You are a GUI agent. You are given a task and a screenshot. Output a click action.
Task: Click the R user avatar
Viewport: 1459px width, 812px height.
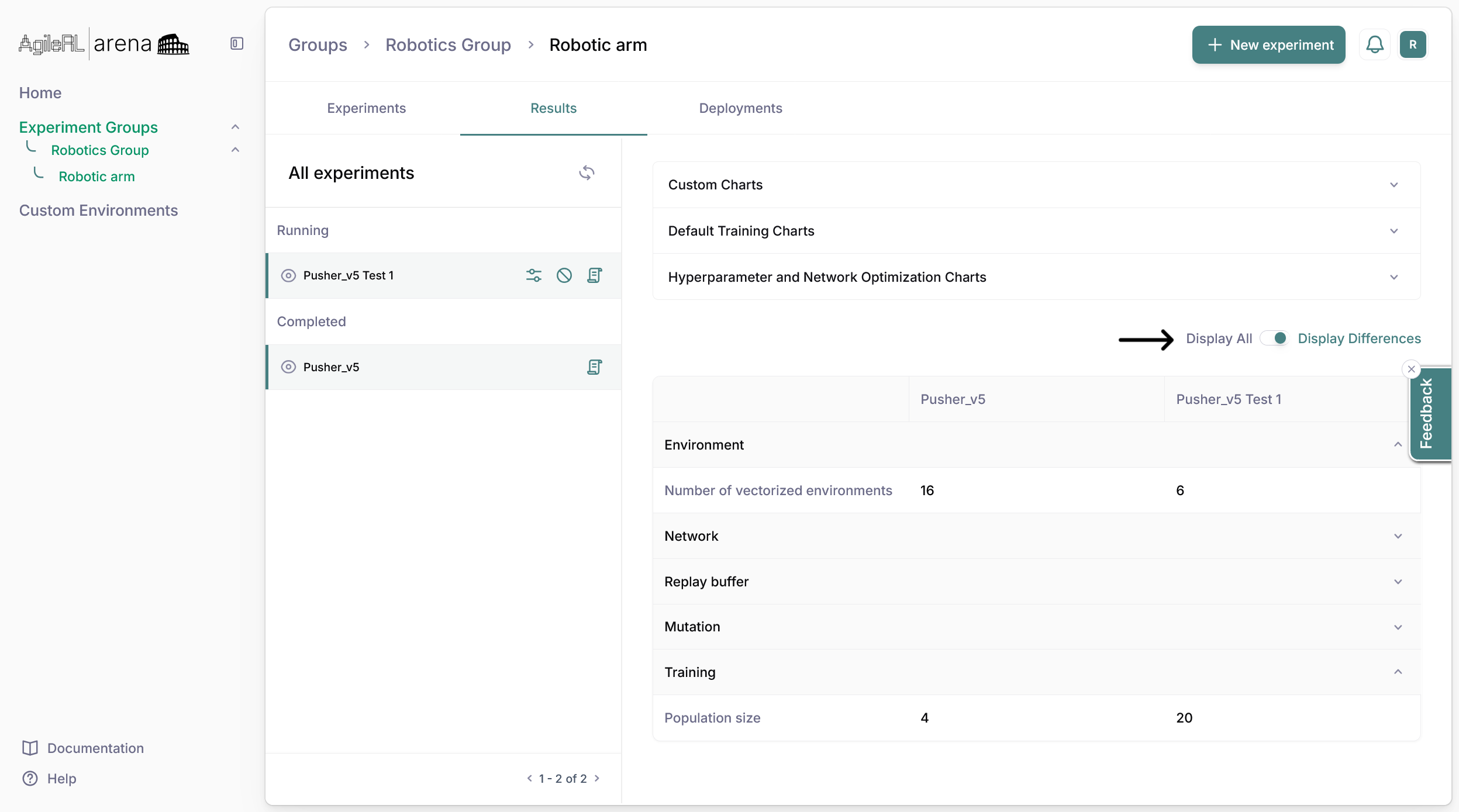(1412, 44)
